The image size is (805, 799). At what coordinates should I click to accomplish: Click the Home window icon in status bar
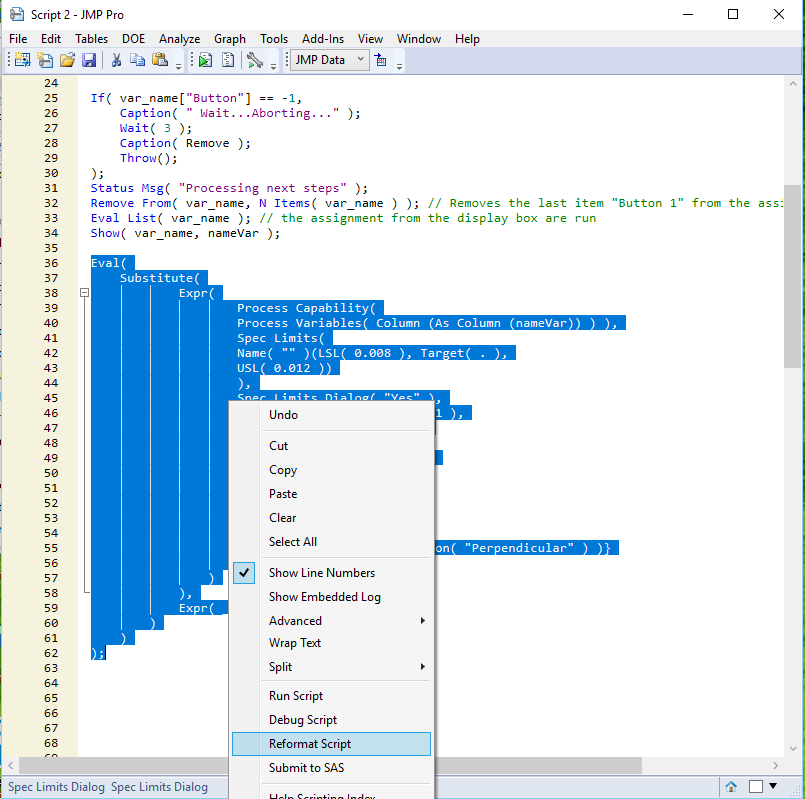(x=731, y=786)
